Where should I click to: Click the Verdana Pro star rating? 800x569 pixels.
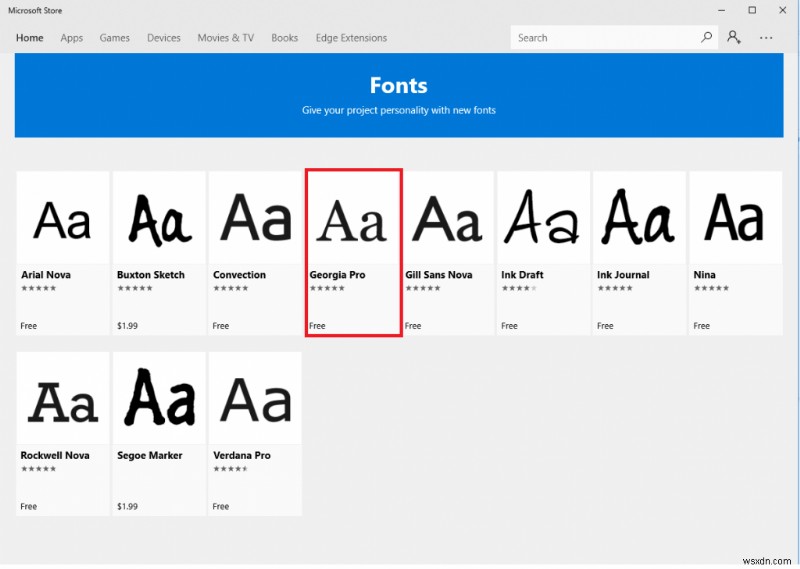click(x=231, y=468)
